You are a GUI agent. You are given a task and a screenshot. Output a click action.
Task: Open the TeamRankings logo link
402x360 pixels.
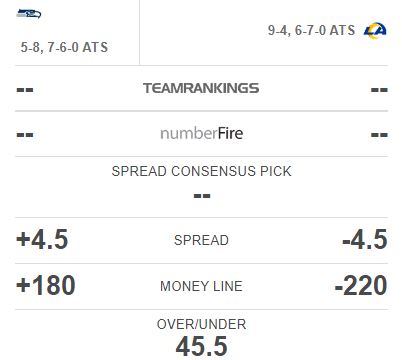201,88
